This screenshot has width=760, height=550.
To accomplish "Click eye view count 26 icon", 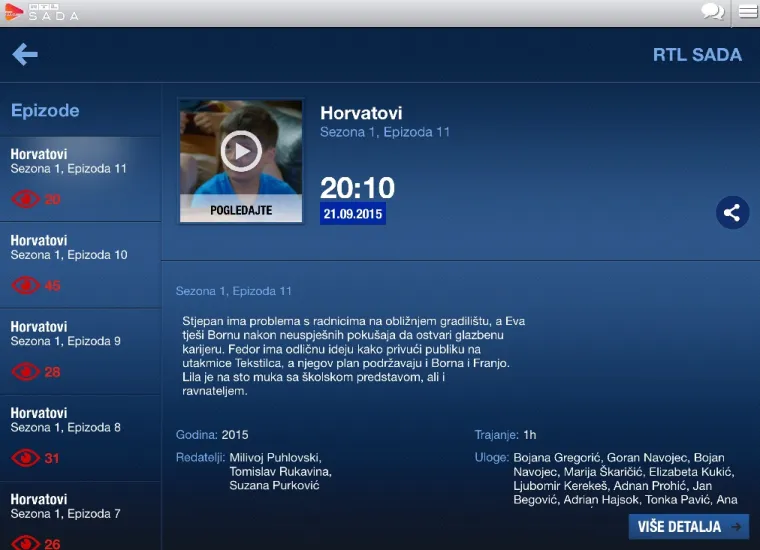I will tap(26, 543).
